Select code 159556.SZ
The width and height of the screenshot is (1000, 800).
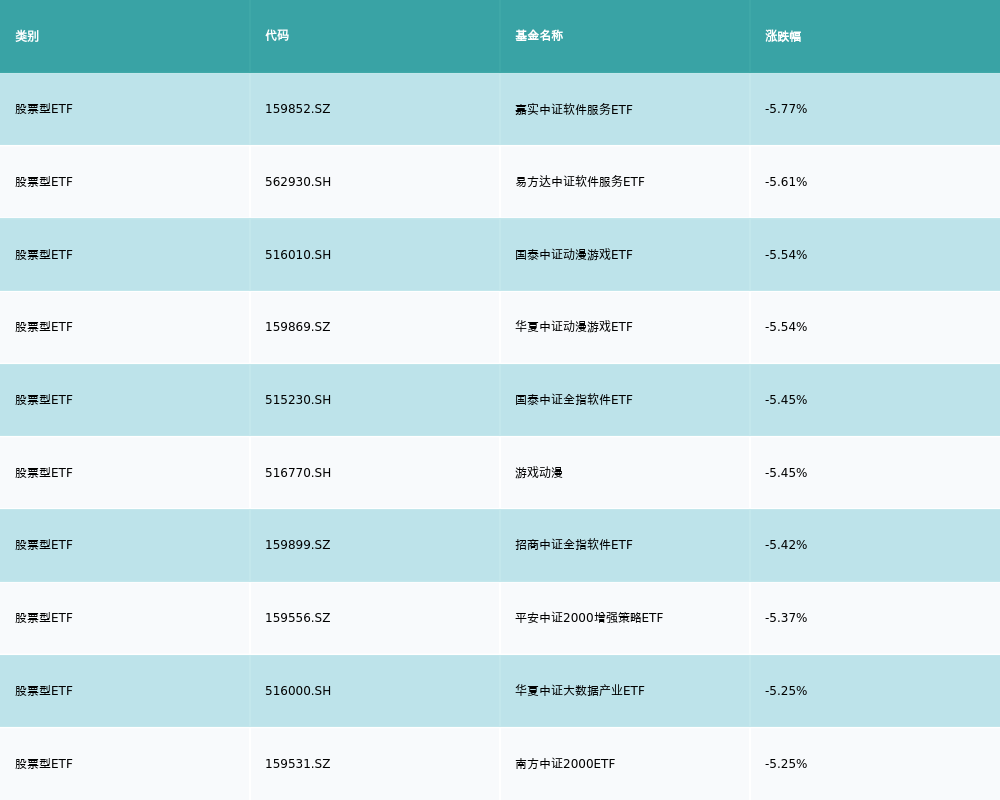(298, 618)
